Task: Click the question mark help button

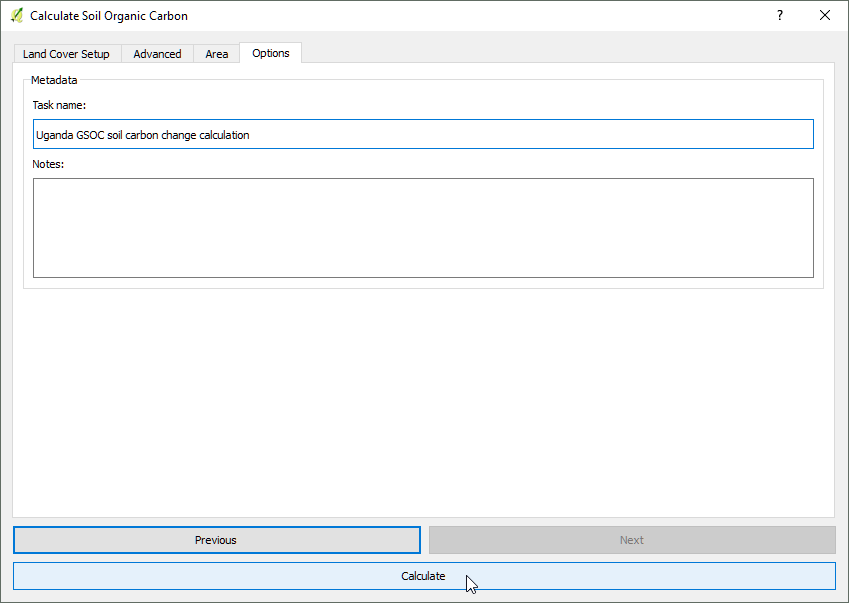Action: (x=779, y=16)
